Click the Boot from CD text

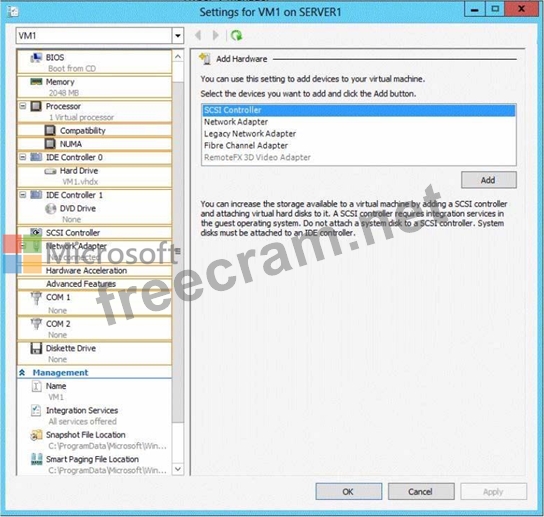tap(72, 68)
